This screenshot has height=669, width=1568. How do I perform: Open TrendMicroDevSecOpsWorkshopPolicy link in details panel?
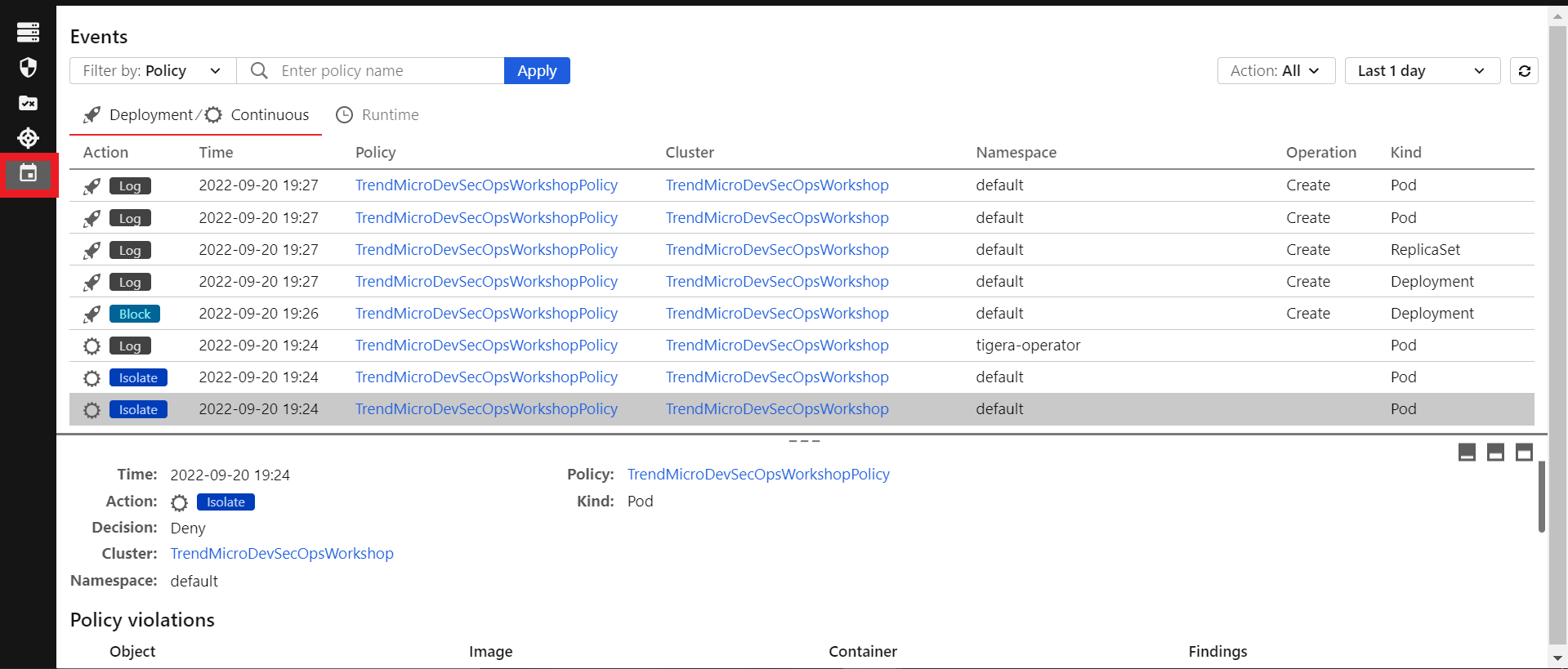758,475
